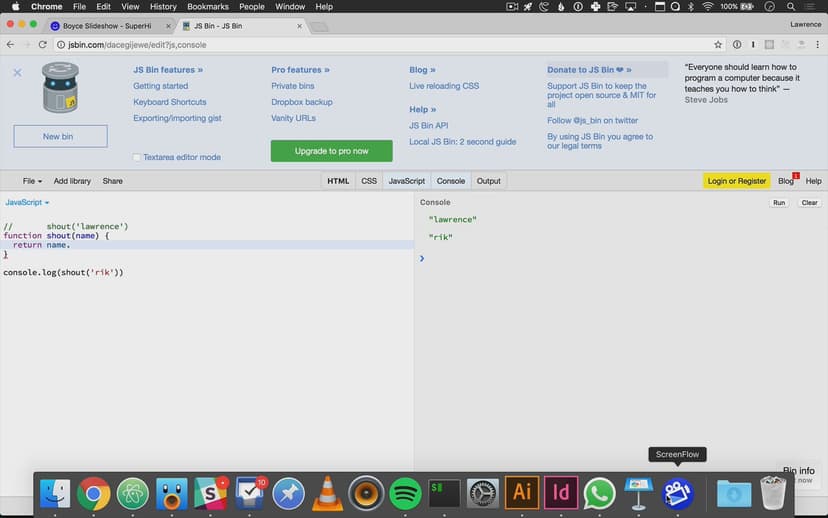Open the File dropdown menu

pyautogui.click(x=32, y=181)
